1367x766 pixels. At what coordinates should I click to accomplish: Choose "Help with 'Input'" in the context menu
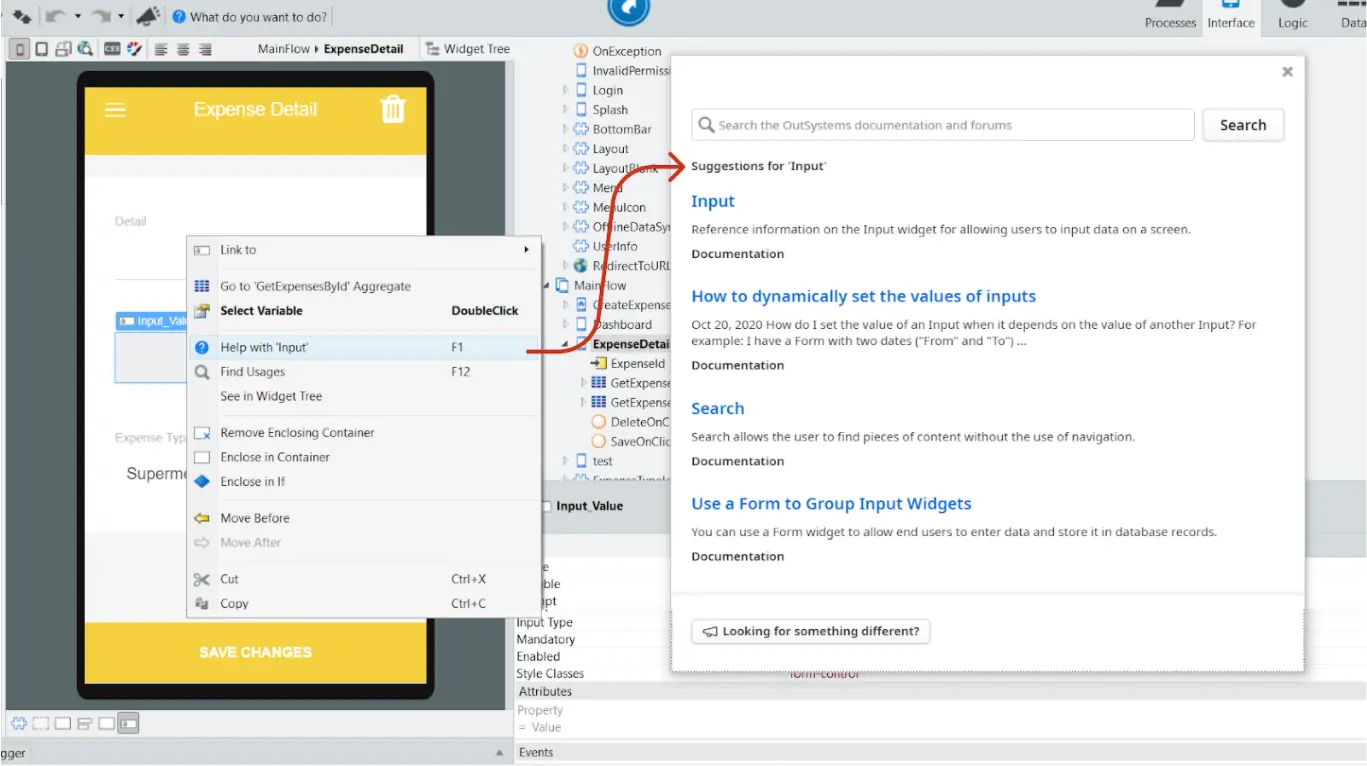pos(364,347)
